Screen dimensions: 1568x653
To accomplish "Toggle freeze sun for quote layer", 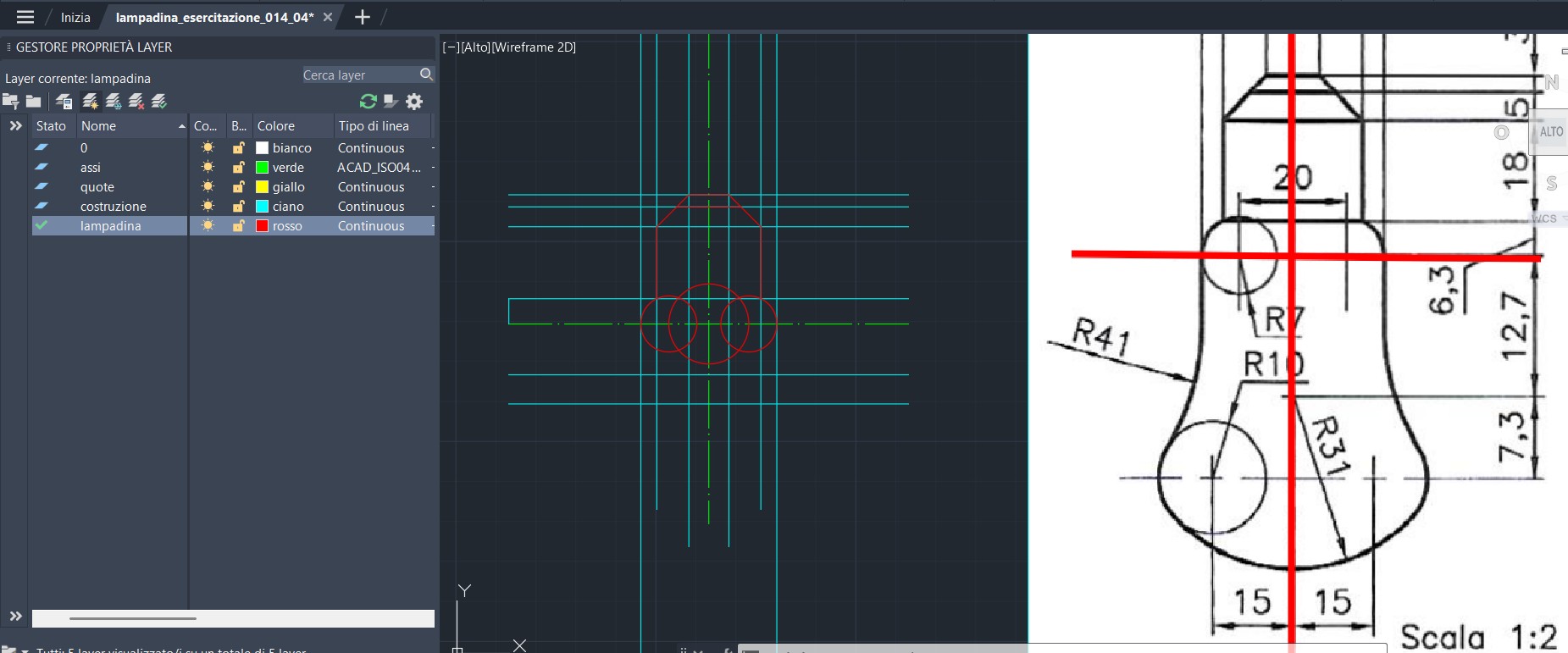I will point(208,187).
